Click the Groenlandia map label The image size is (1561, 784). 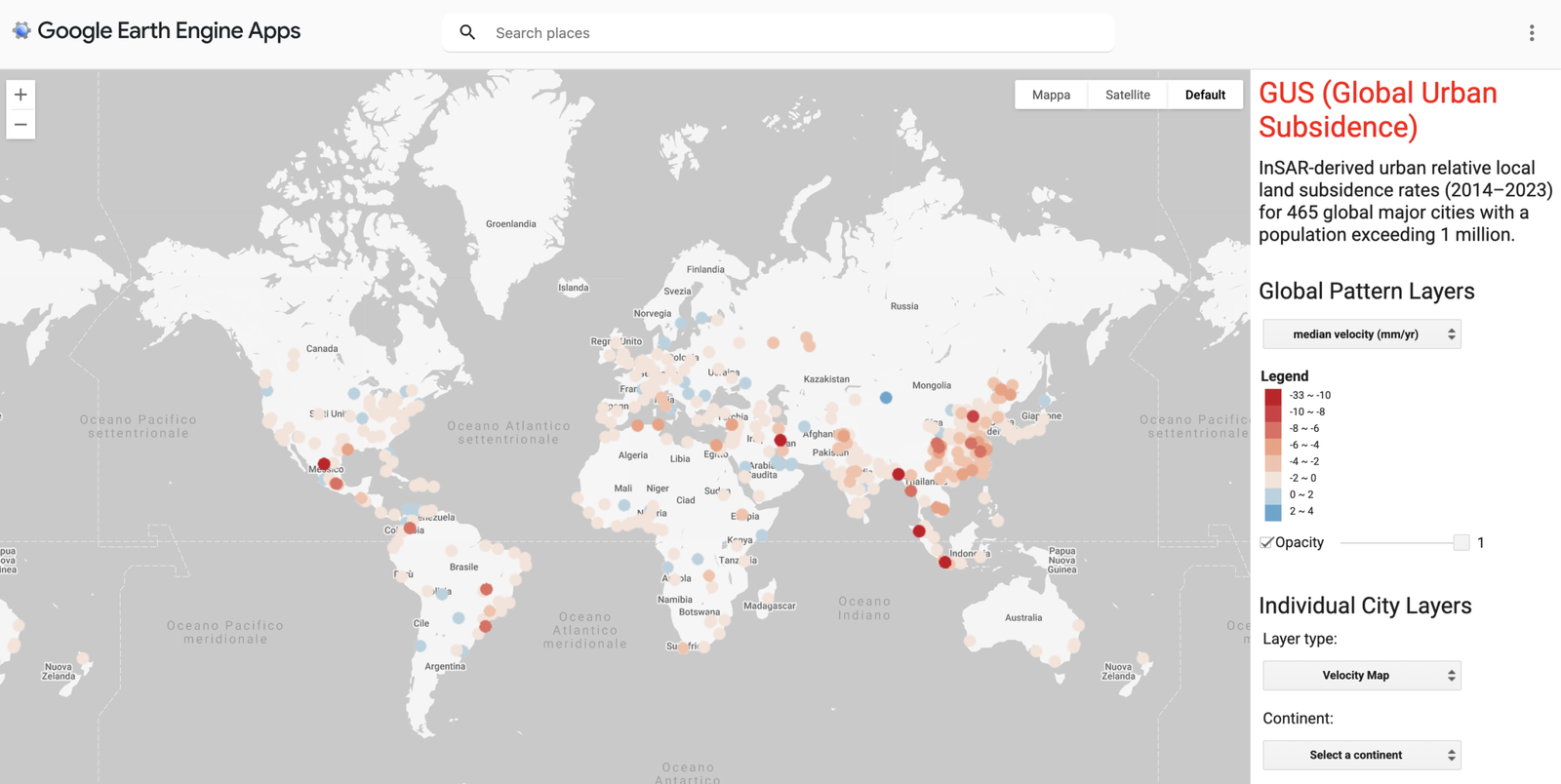point(511,224)
